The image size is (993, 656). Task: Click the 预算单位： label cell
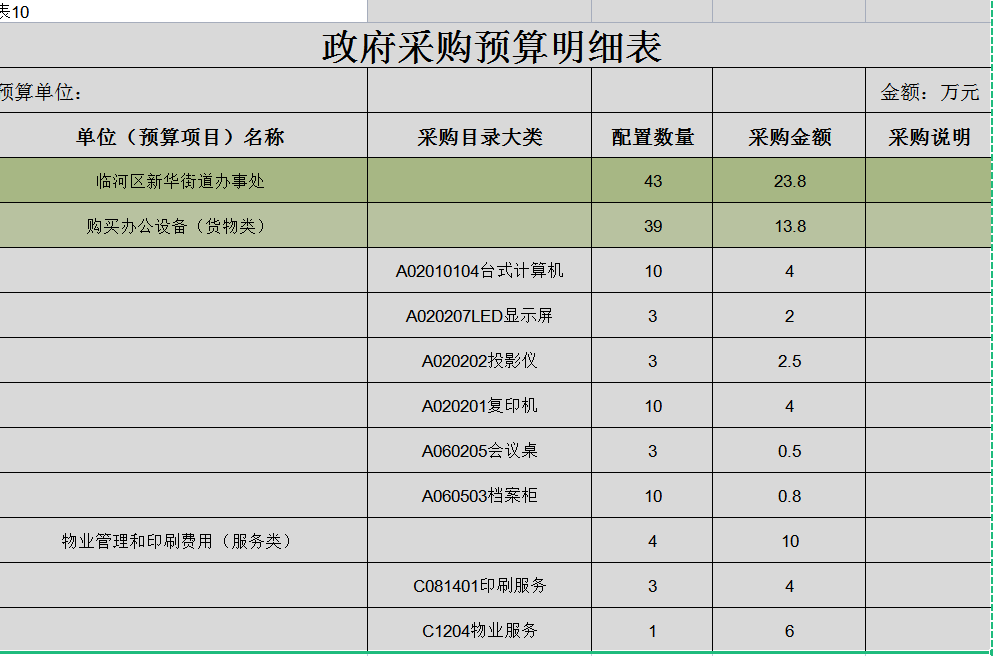click(x=183, y=91)
